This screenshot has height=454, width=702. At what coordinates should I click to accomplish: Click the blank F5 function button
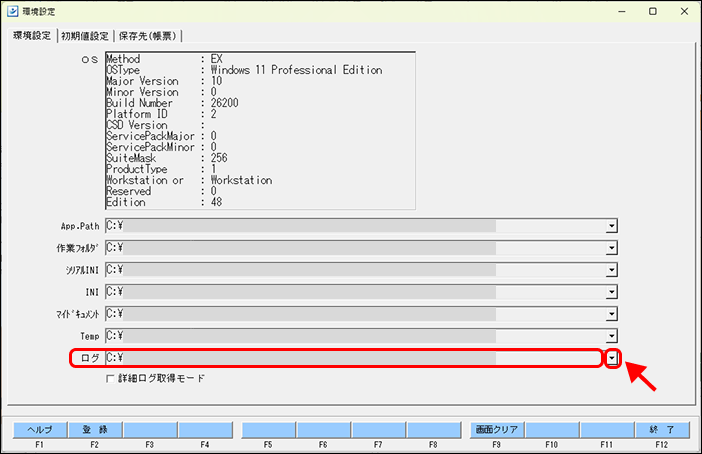pyautogui.click(x=268, y=430)
